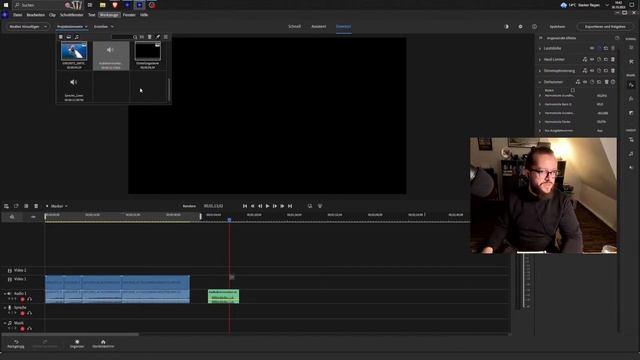The height and width of the screenshot is (360, 640).
Task: Toggle record button on Audio 1 track
Action: tap(22, 299)
